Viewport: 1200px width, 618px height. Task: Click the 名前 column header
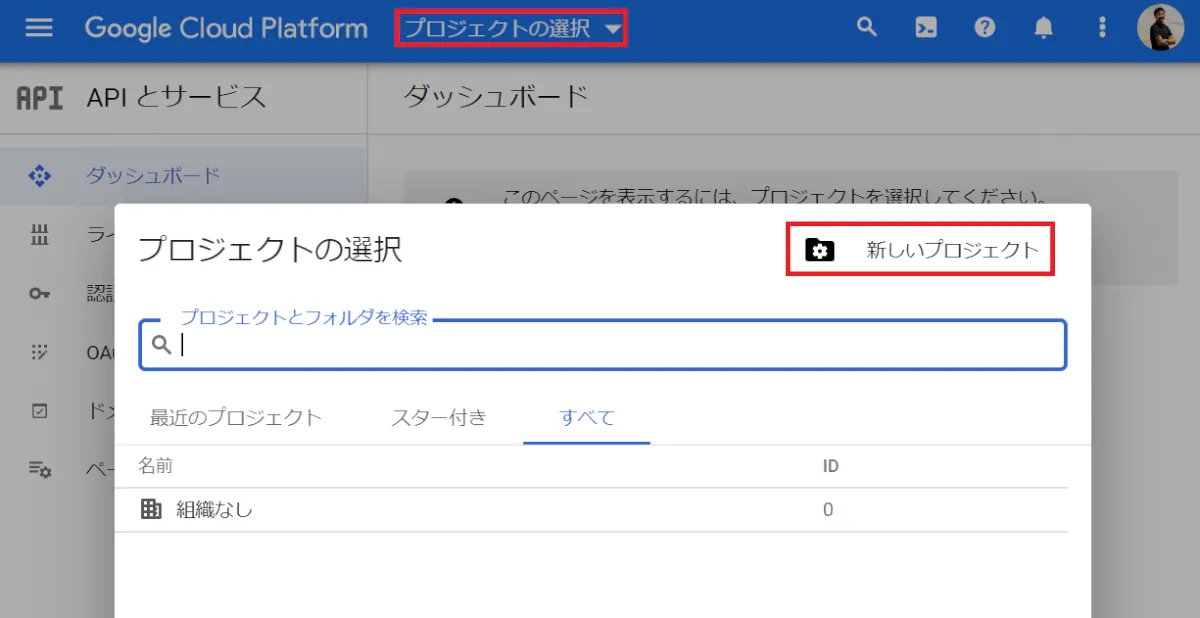coord(156,466)
